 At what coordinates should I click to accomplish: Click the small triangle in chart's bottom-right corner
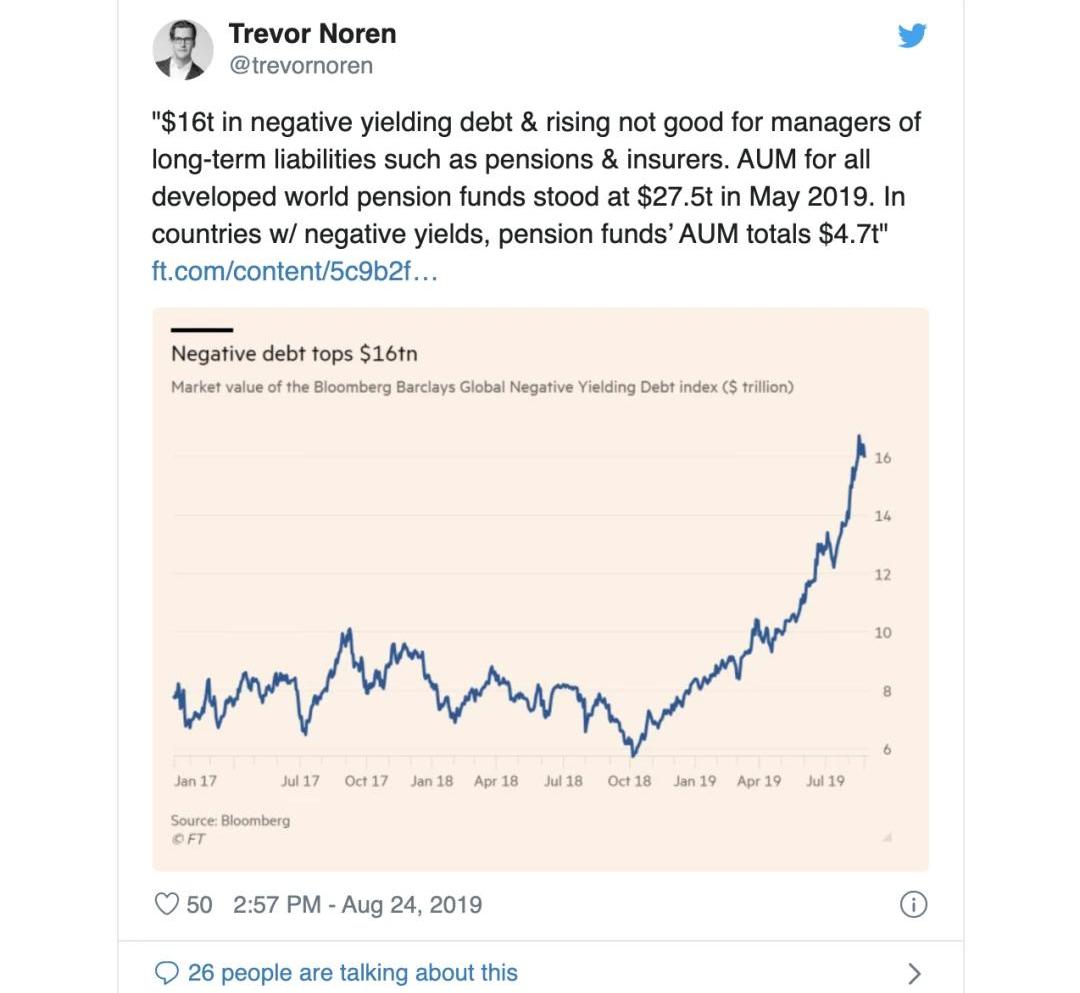pos(886,837)
